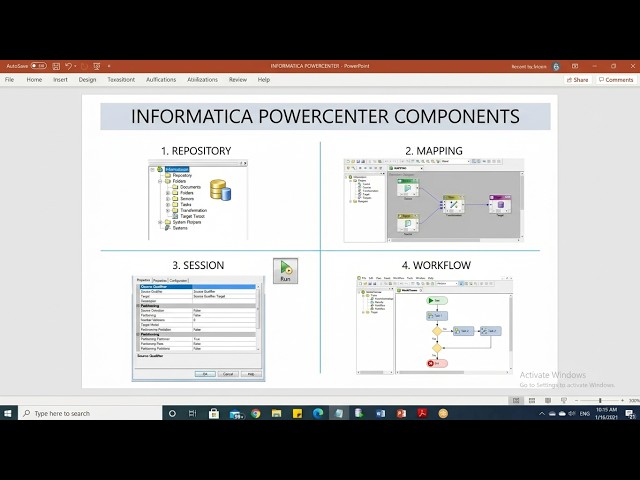Click the Share button

578,80
